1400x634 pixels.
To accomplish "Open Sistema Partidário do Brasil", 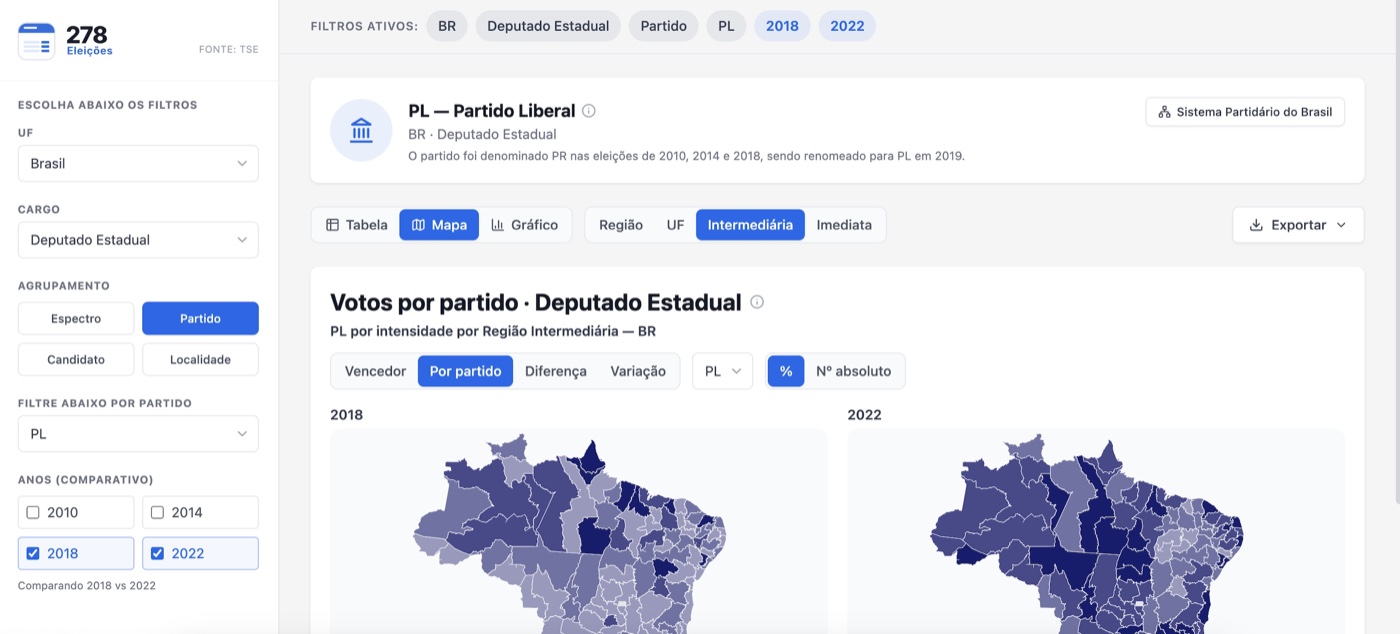I will pyautogui.click(x=1245, y=112).
